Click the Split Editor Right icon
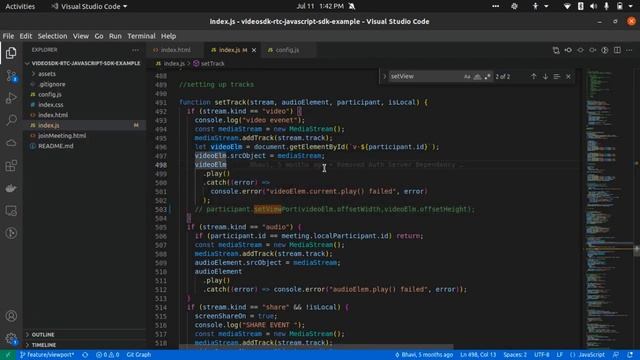640x360 pixels. (617, 50)
